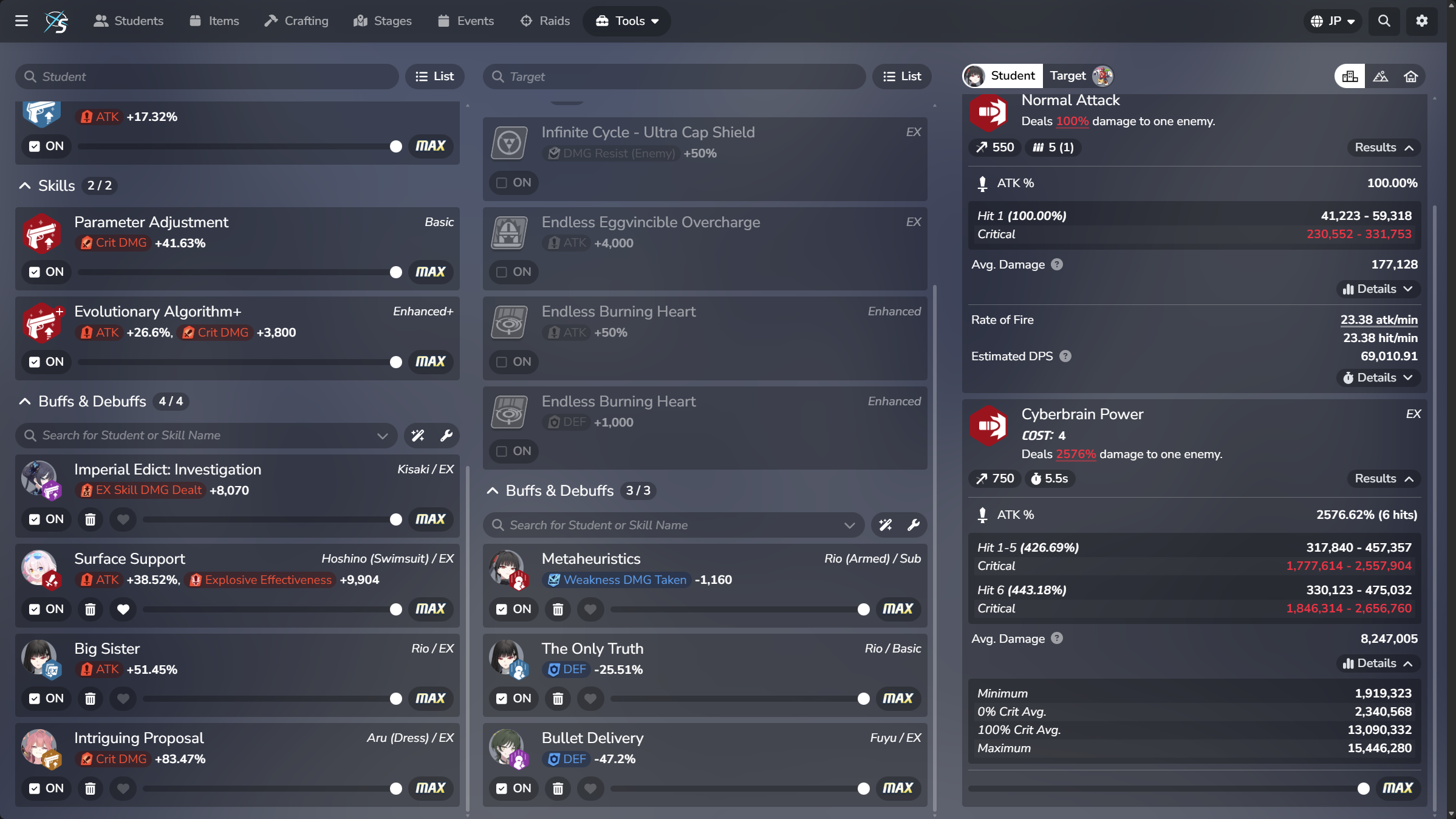This screenshot has width=1456, height=819.
Task: Delete the Imperial Edict: Investigation buff
Action: [x=90, y=519]
